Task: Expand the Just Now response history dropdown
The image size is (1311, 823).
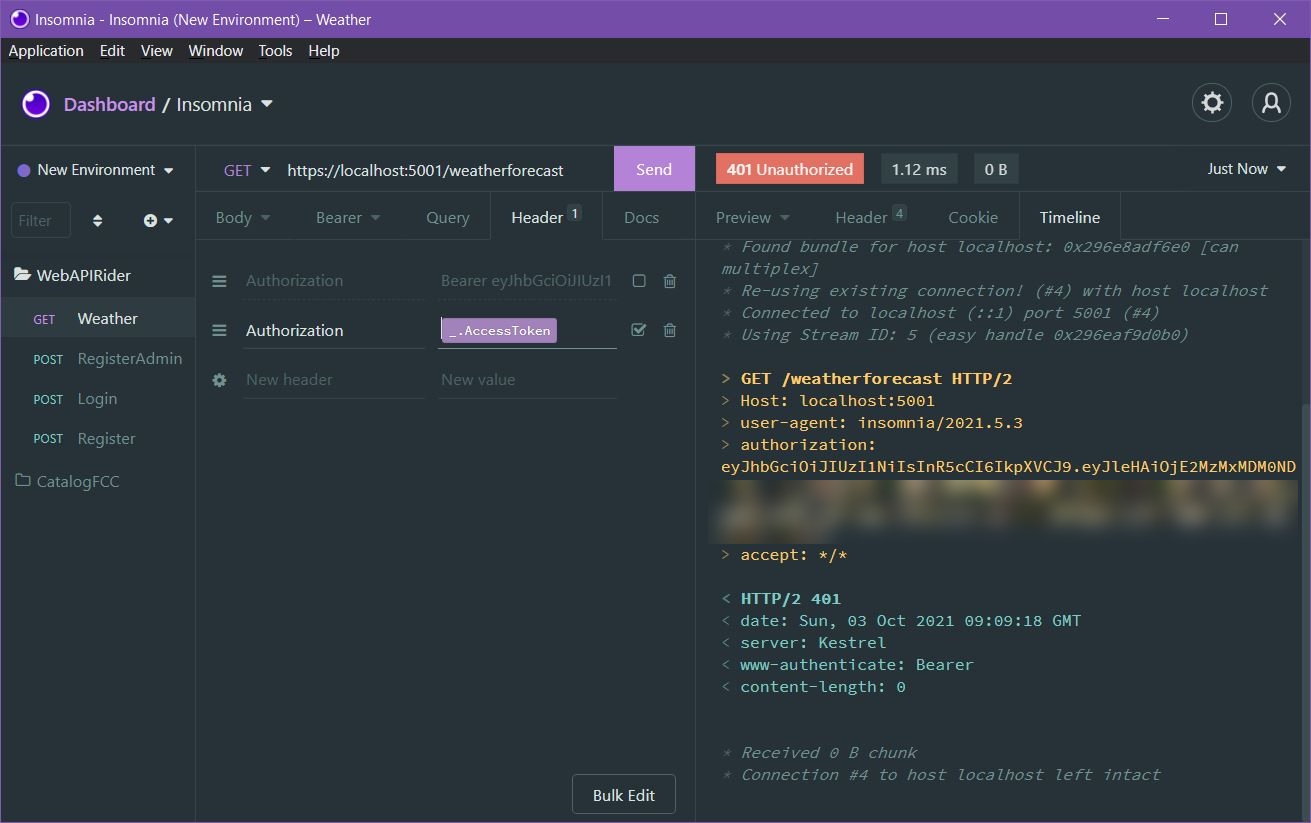Action: [x=1246, y=169]
